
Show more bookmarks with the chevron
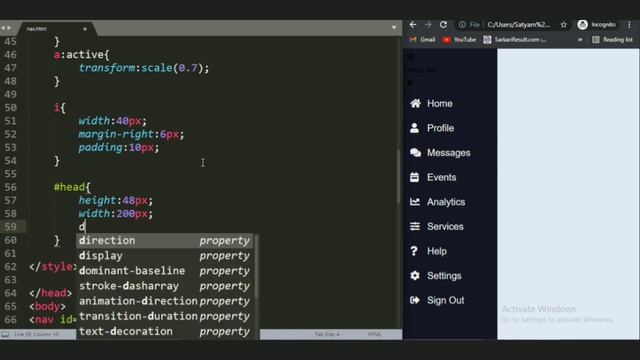[580, 40]
